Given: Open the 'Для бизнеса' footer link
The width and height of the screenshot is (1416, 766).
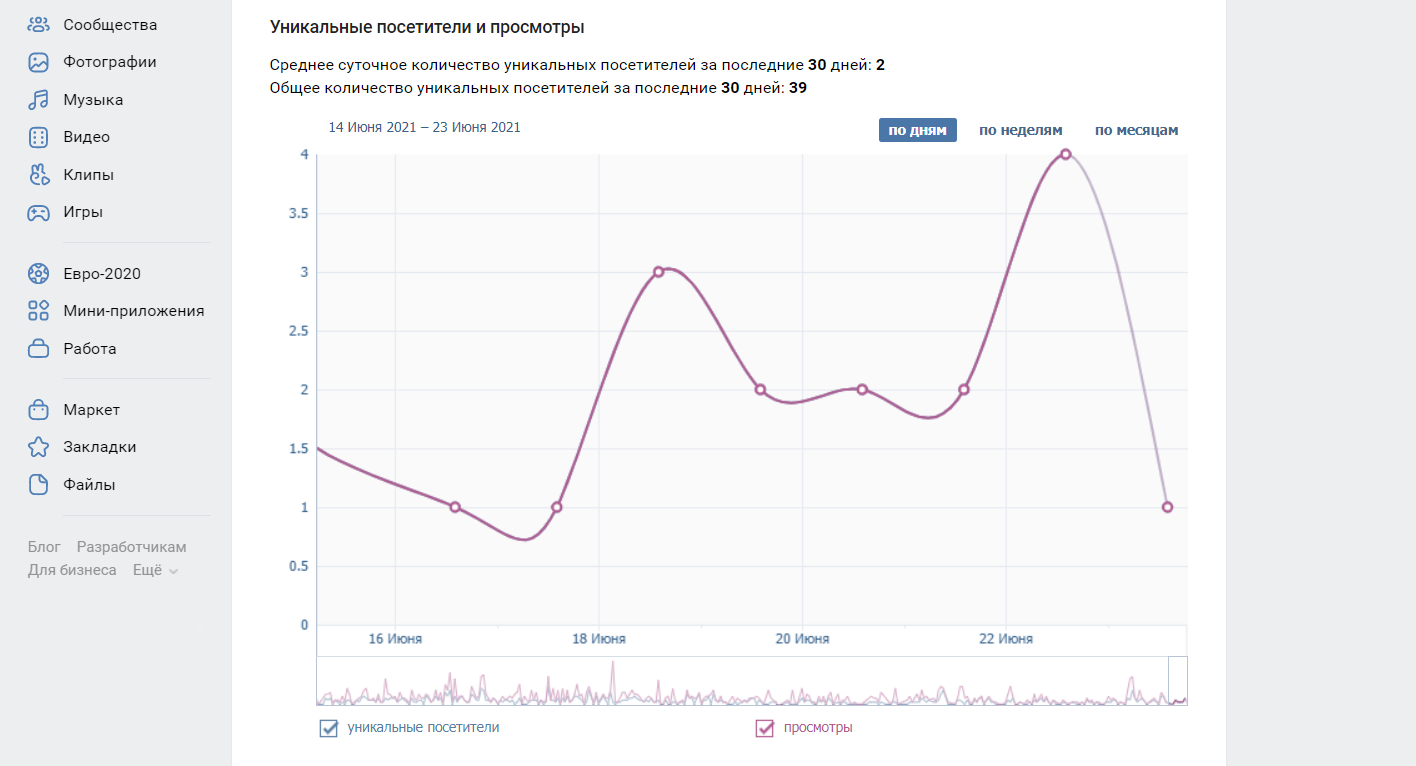Looking at the screenshot, I should pyautogui.click(x=72, y=570).
